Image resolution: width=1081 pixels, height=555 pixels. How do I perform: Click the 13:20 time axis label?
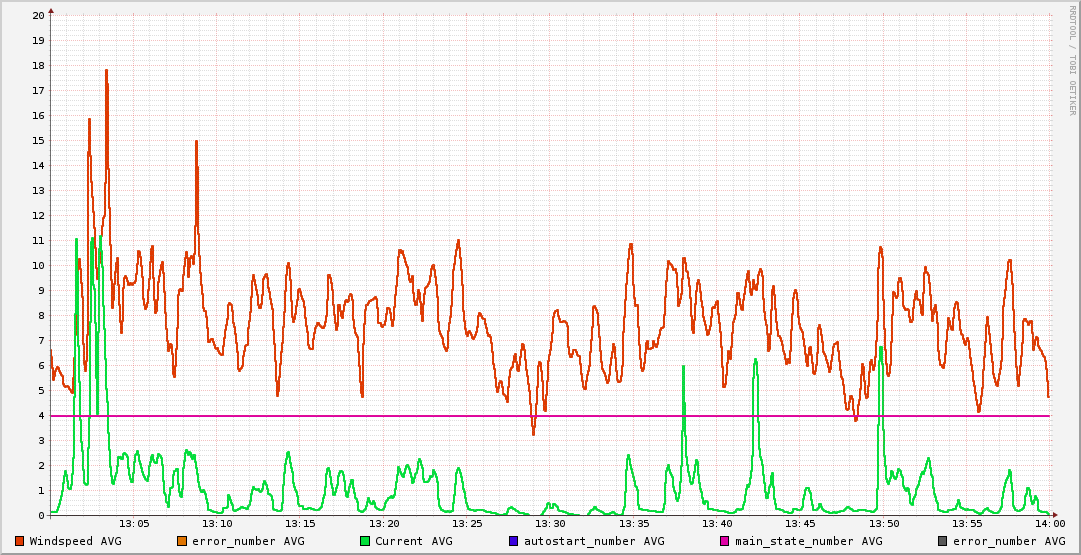[383, 524]
